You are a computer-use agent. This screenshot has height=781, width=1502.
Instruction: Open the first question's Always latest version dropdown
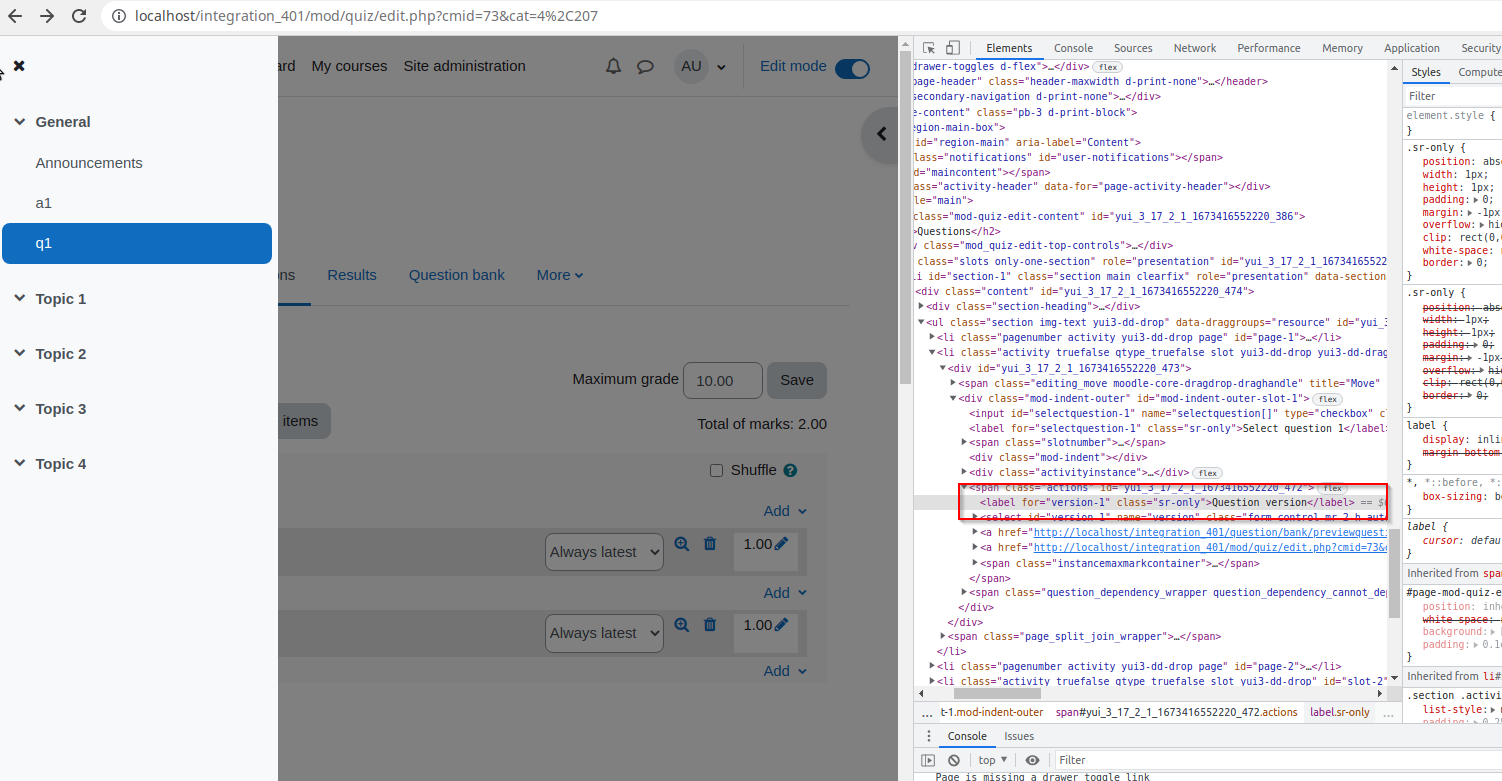pos(605,552)
